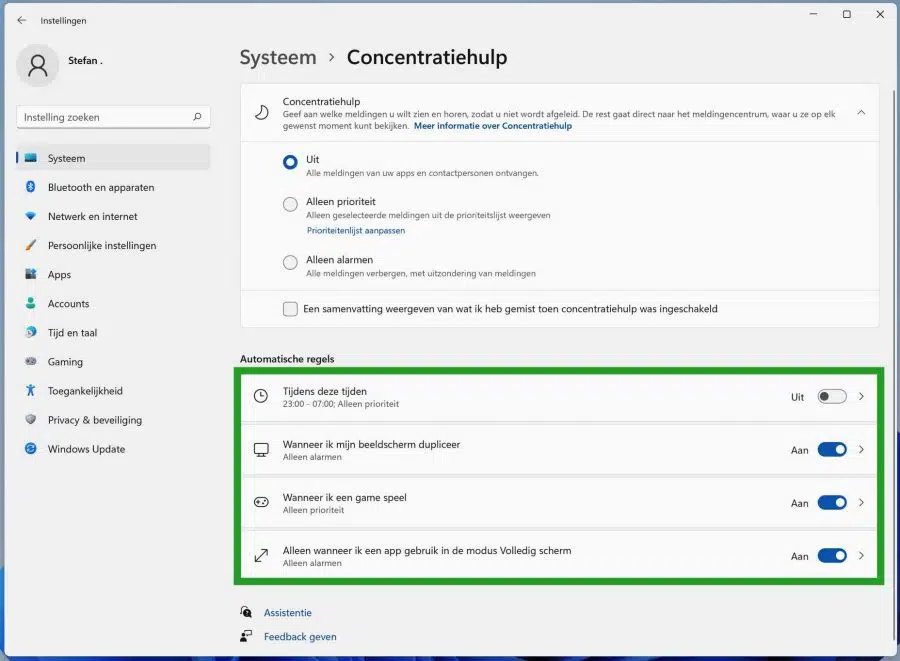Image resolution: width=900 pixels, height=661 pixels.
Task: Open game speel rule chevron
Action: [x=861, y=503]
